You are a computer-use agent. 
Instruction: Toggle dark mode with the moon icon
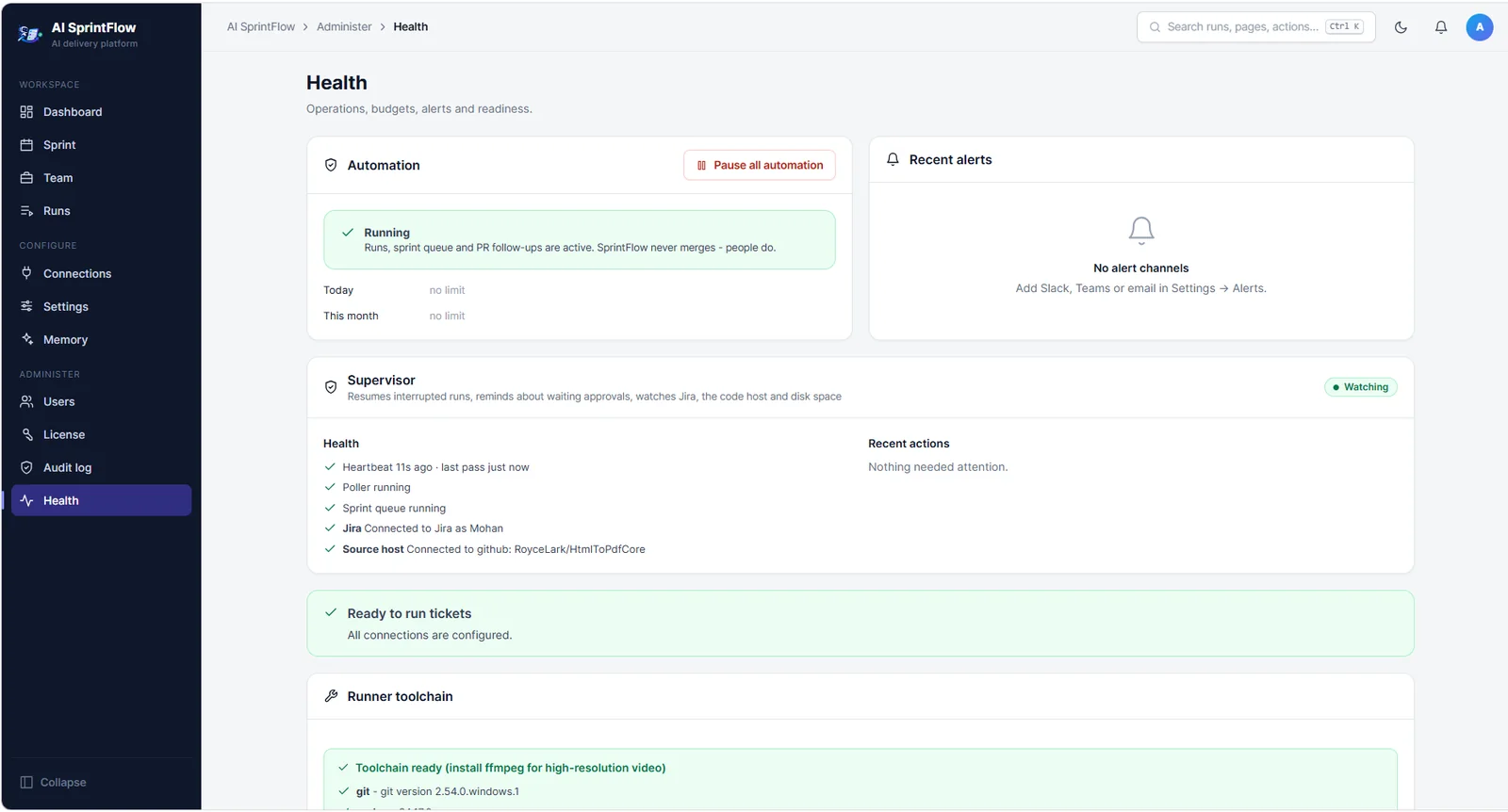[1401, 27]
